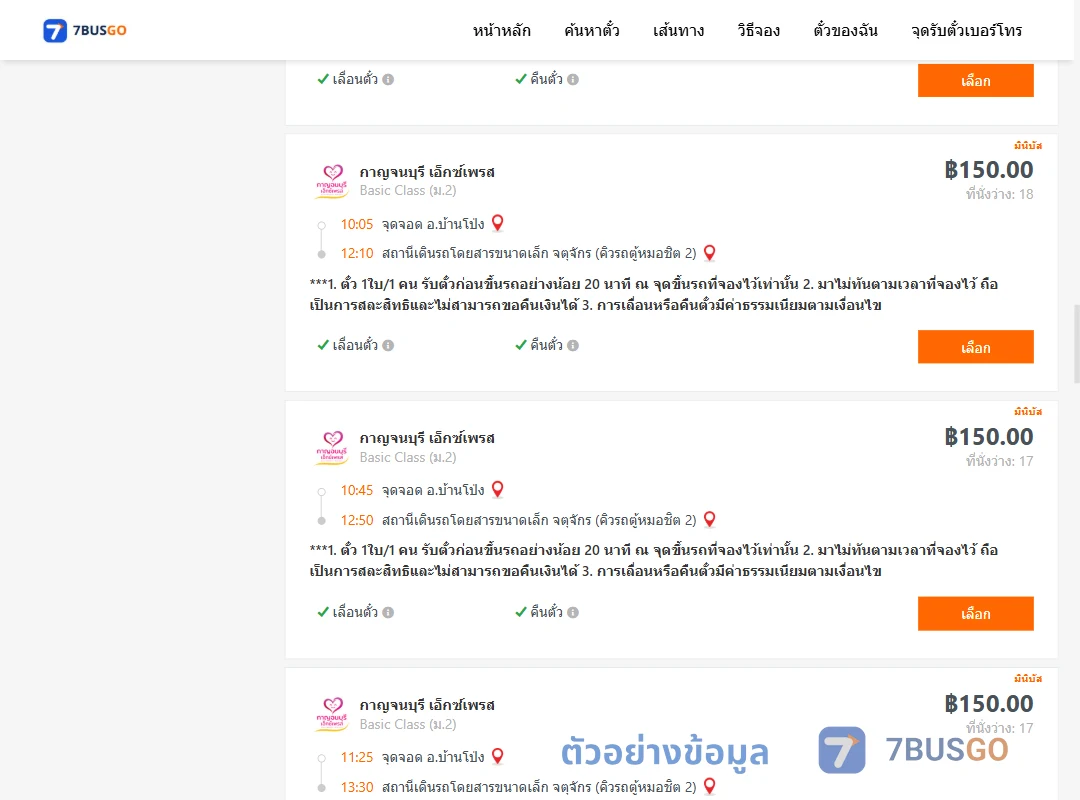Select the 10:45 trip with the เลือก button
This screenshot has height=800, width=1080.
(975, 613)
